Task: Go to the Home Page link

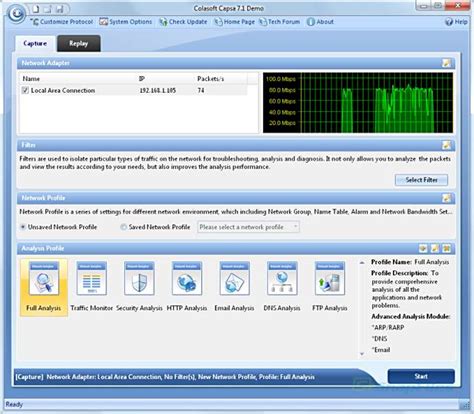Action: (x=234, y=22)
